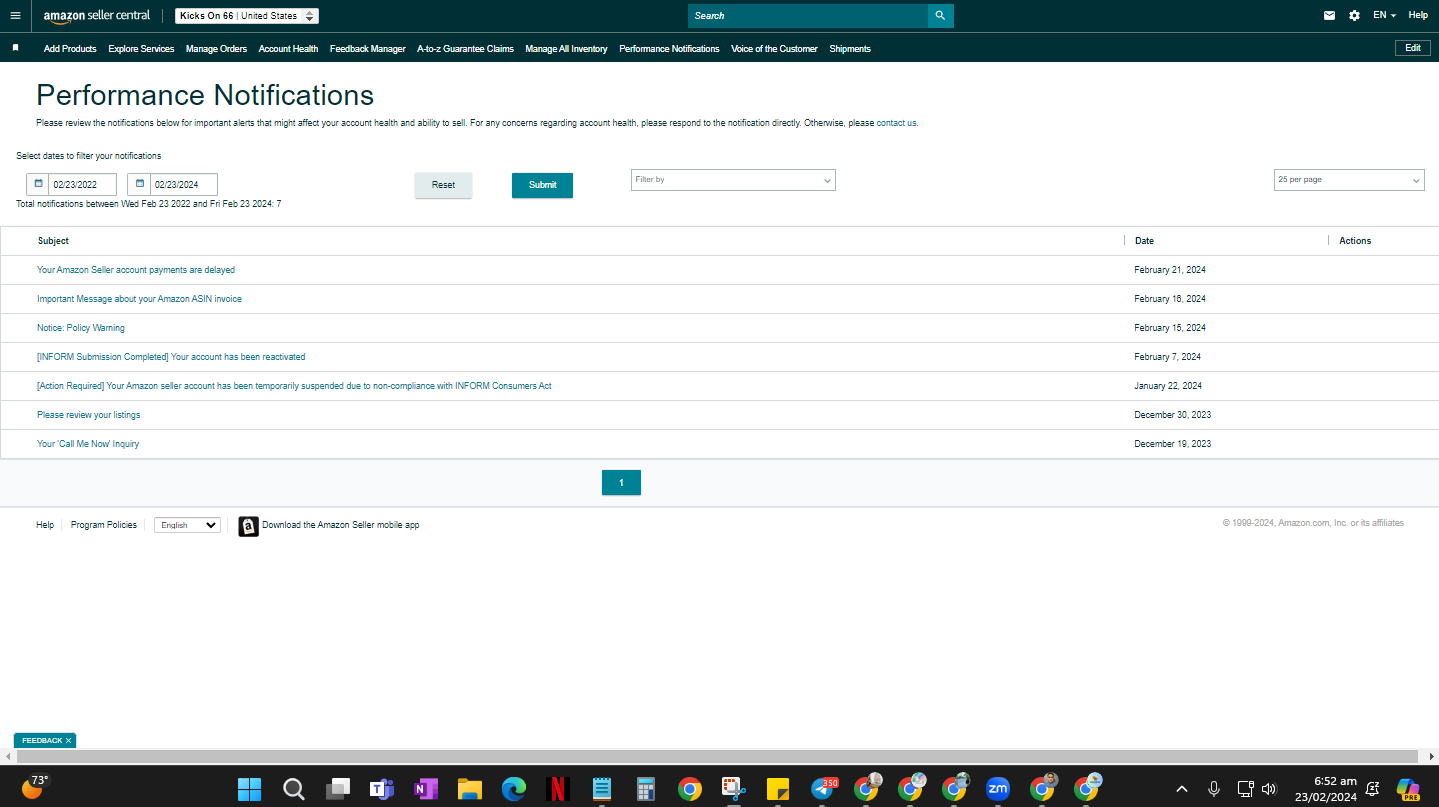Open Telegram from taskbar
This screenshot has width=1439, height=807.
pyautogui.click(x=823, y=789)
